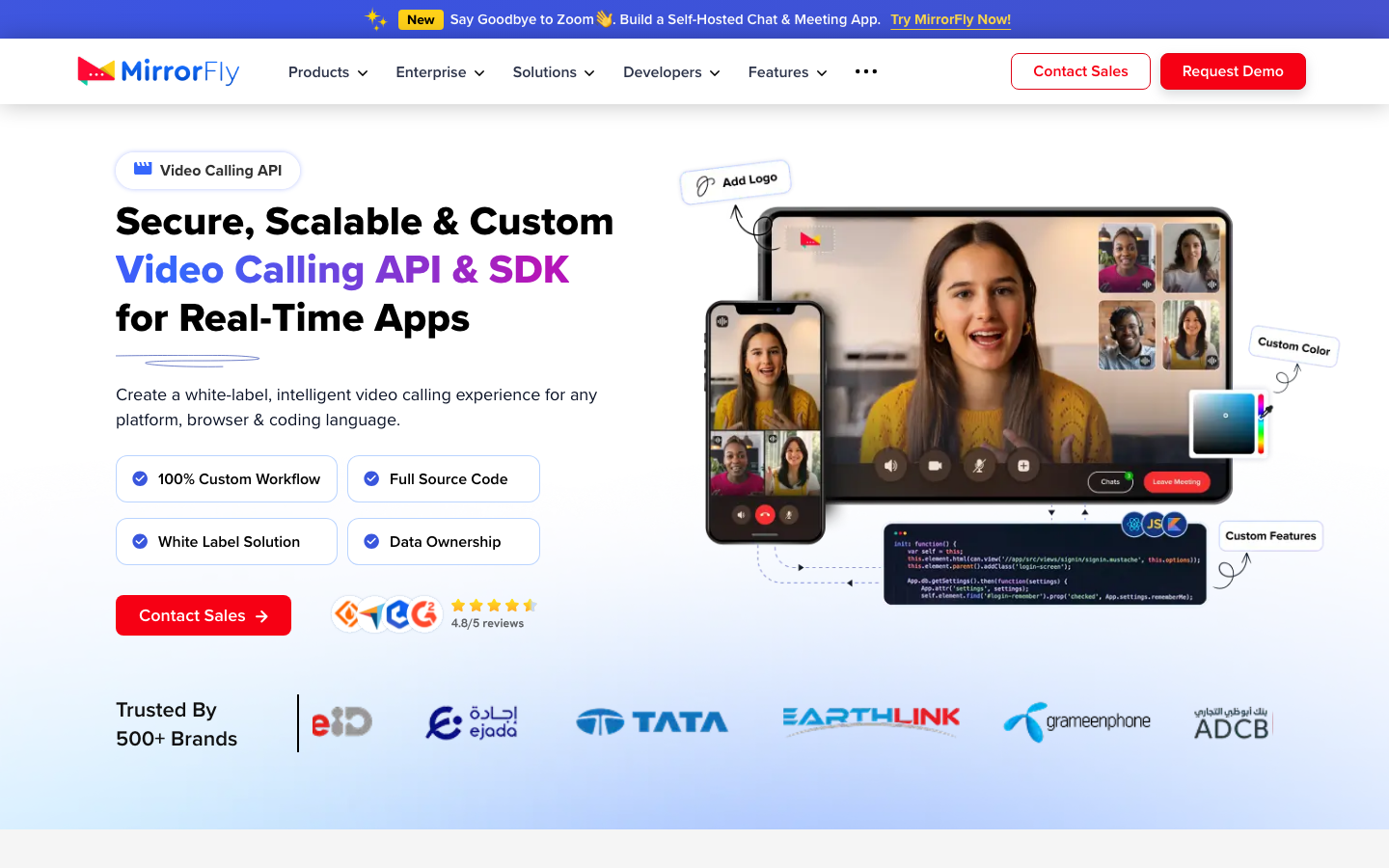Click the check icon beside 100% Custom Workflow
Screen dimensions: 1389x868
(140, 478)
